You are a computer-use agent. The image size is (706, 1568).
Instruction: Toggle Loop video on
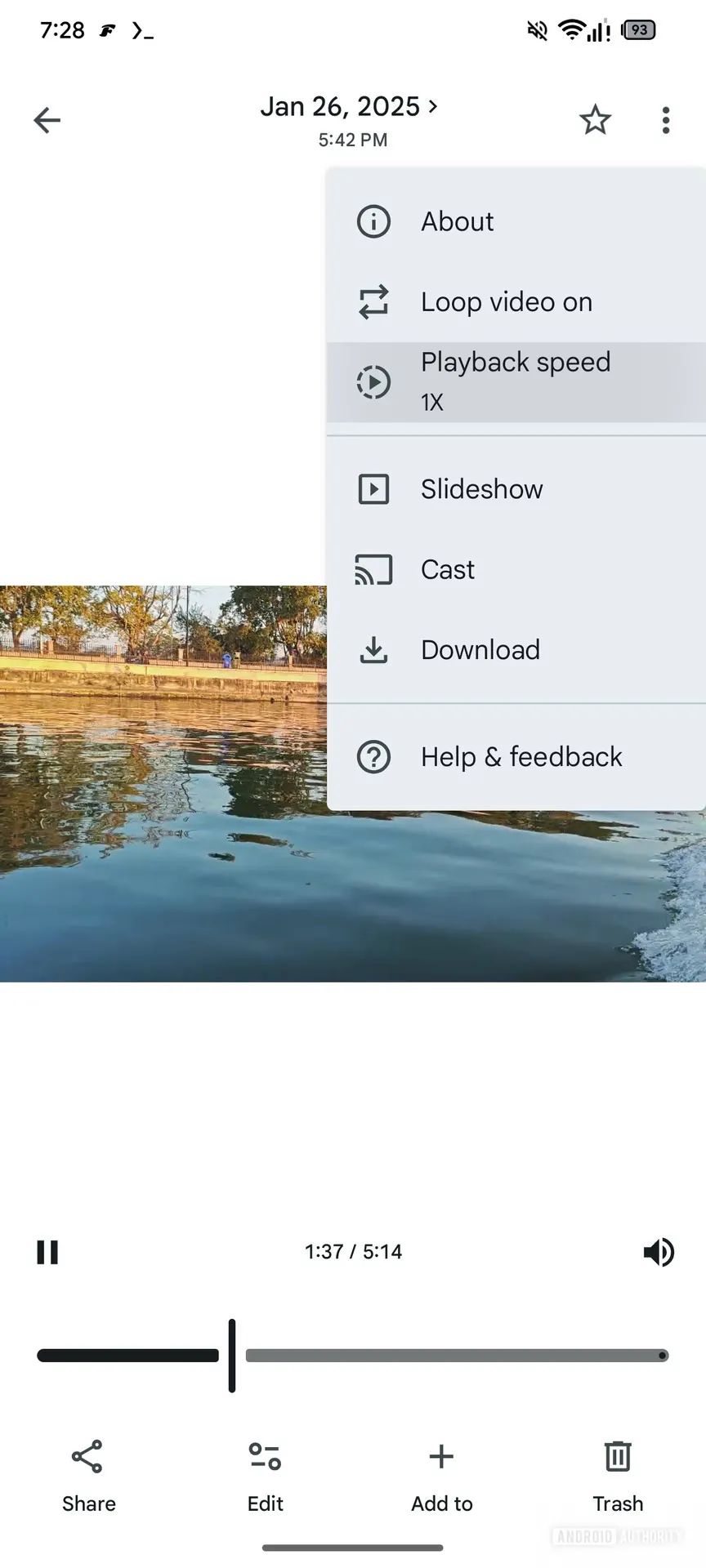point(505,302)
